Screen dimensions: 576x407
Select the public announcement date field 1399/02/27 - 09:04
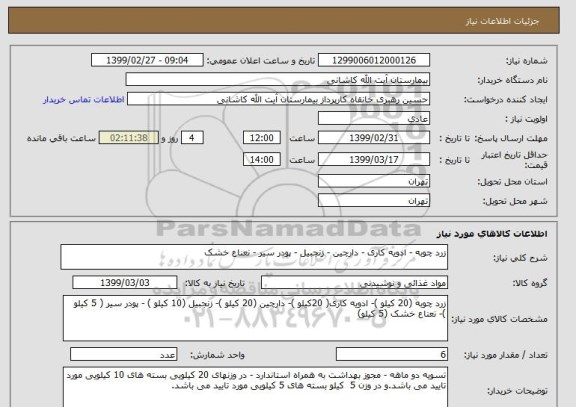click(147, 60)
